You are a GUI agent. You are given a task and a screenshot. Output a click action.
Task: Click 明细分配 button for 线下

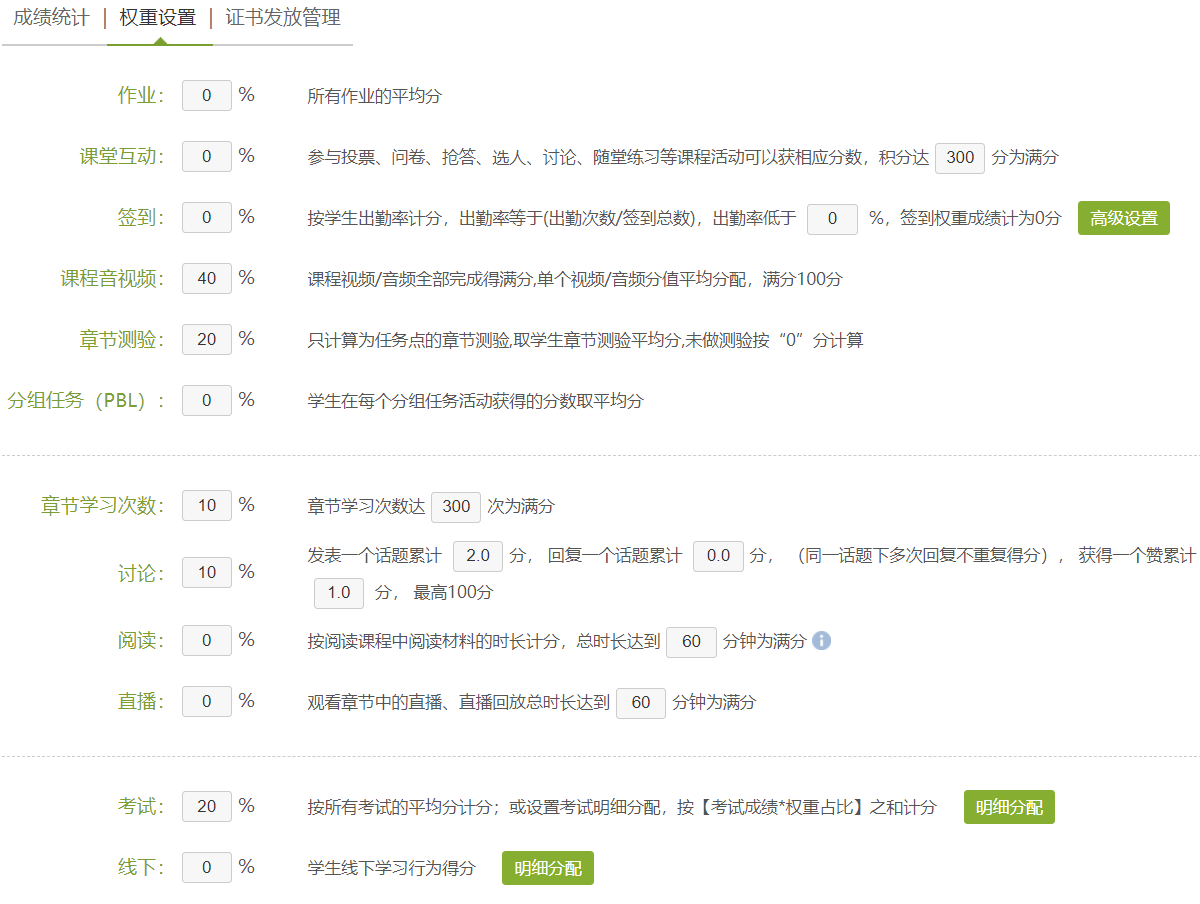548,868
